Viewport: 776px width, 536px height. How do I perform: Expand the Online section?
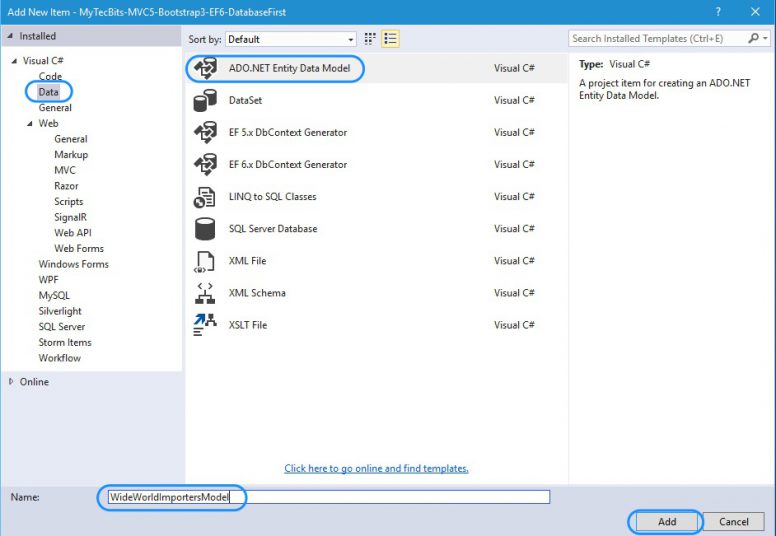click(x=11, y=382)
